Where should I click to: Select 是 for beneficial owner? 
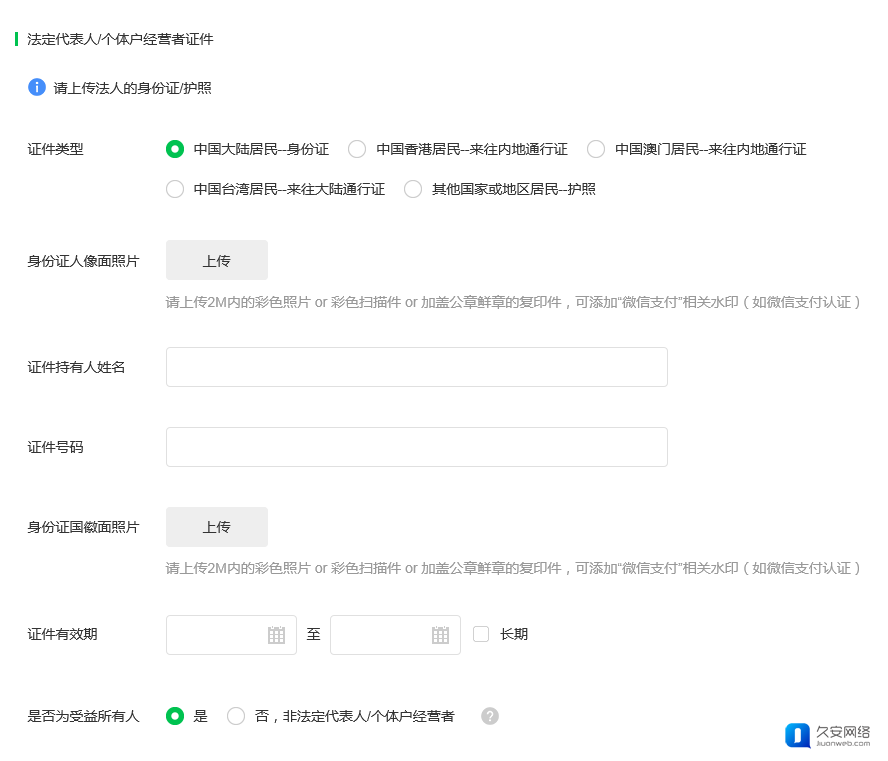pos(175,716)
